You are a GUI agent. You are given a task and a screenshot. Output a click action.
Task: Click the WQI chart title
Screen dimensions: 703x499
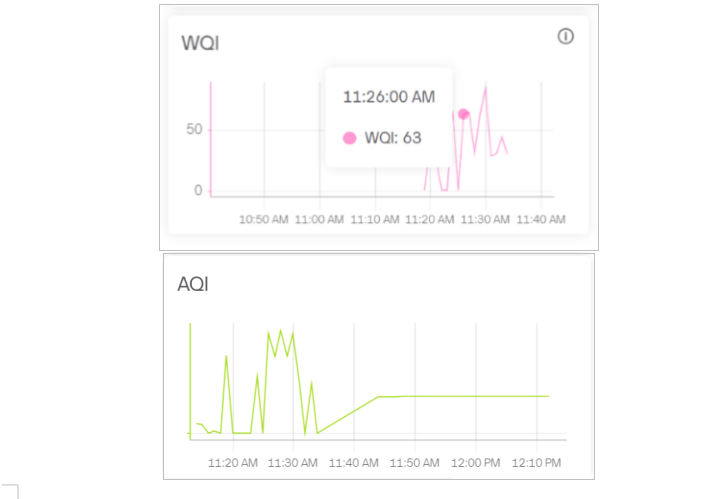click(x=200, y=44)
